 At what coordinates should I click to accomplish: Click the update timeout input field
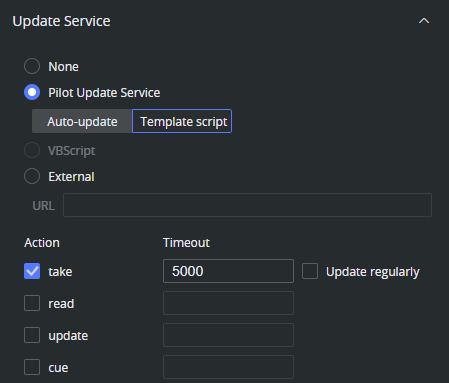coord(228,335)
